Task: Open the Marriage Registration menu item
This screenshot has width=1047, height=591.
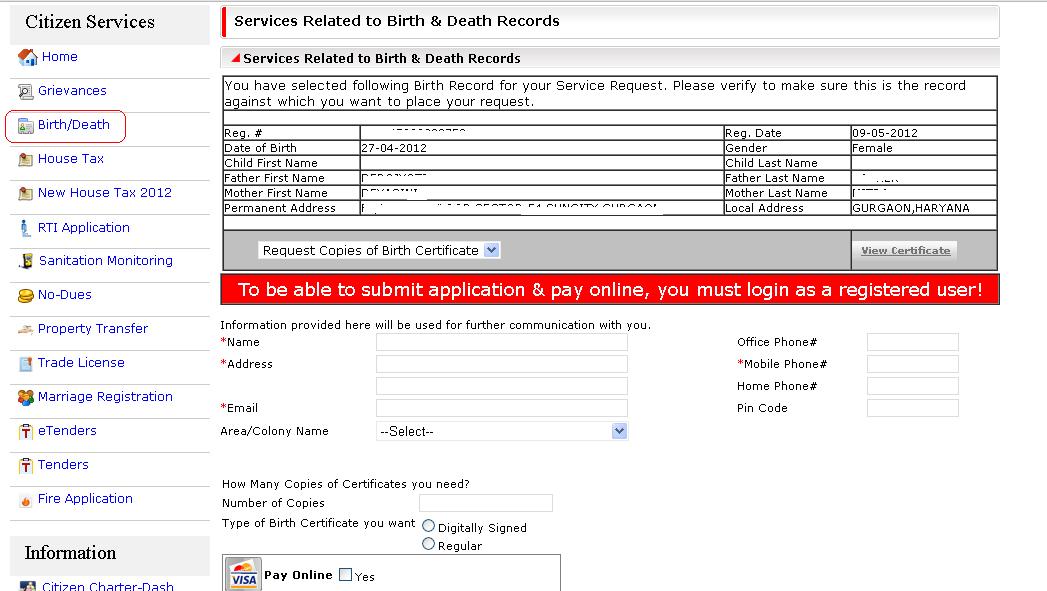Action: click(105, 397)
